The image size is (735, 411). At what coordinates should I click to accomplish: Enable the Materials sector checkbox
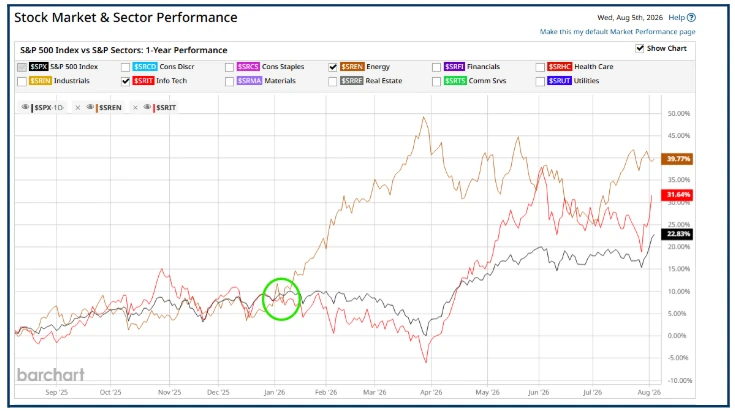[x=229, y=81]
